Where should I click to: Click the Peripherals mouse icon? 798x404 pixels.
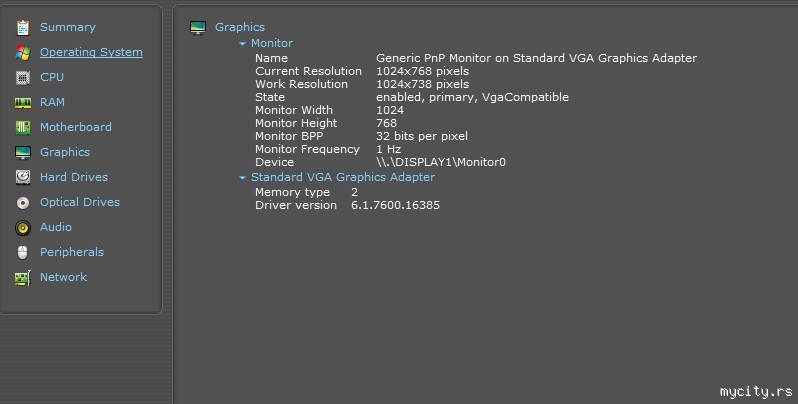click(x=22, y=252)
